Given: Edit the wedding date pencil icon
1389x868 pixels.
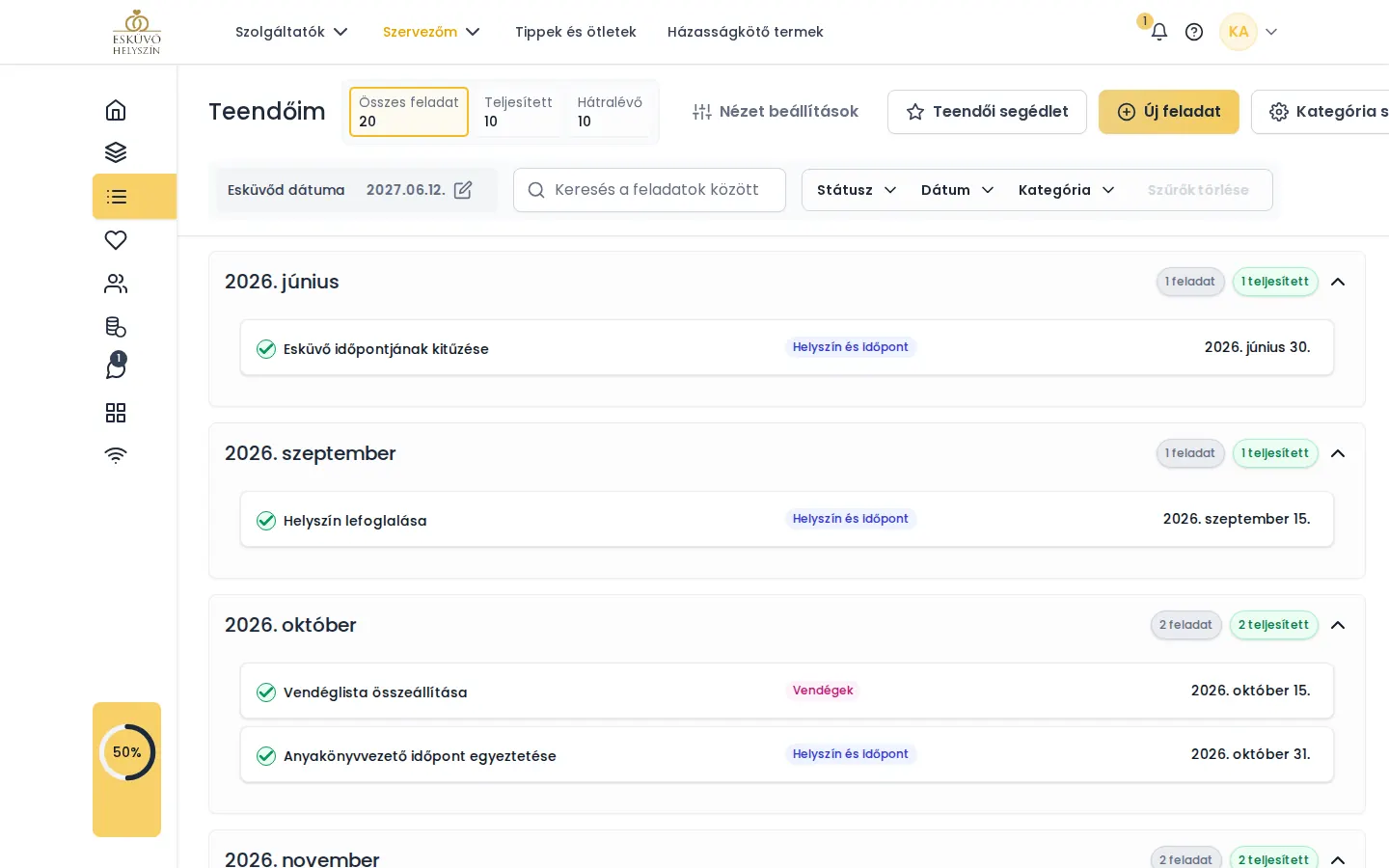Looking at the screenshot, I should pyautogui.click(x=463, y=190).
